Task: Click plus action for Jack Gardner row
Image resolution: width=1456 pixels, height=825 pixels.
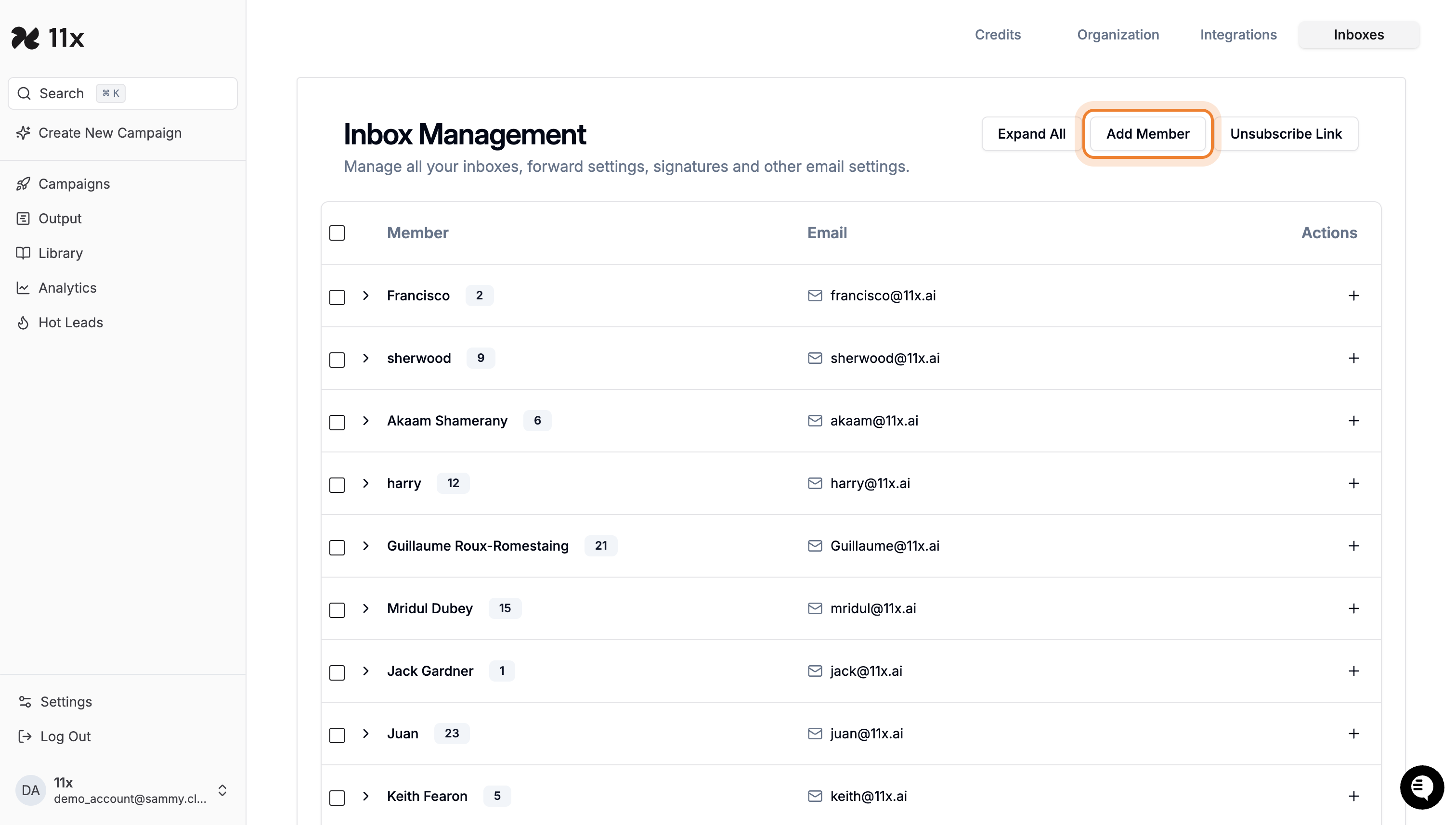Action: point(1353,671)
